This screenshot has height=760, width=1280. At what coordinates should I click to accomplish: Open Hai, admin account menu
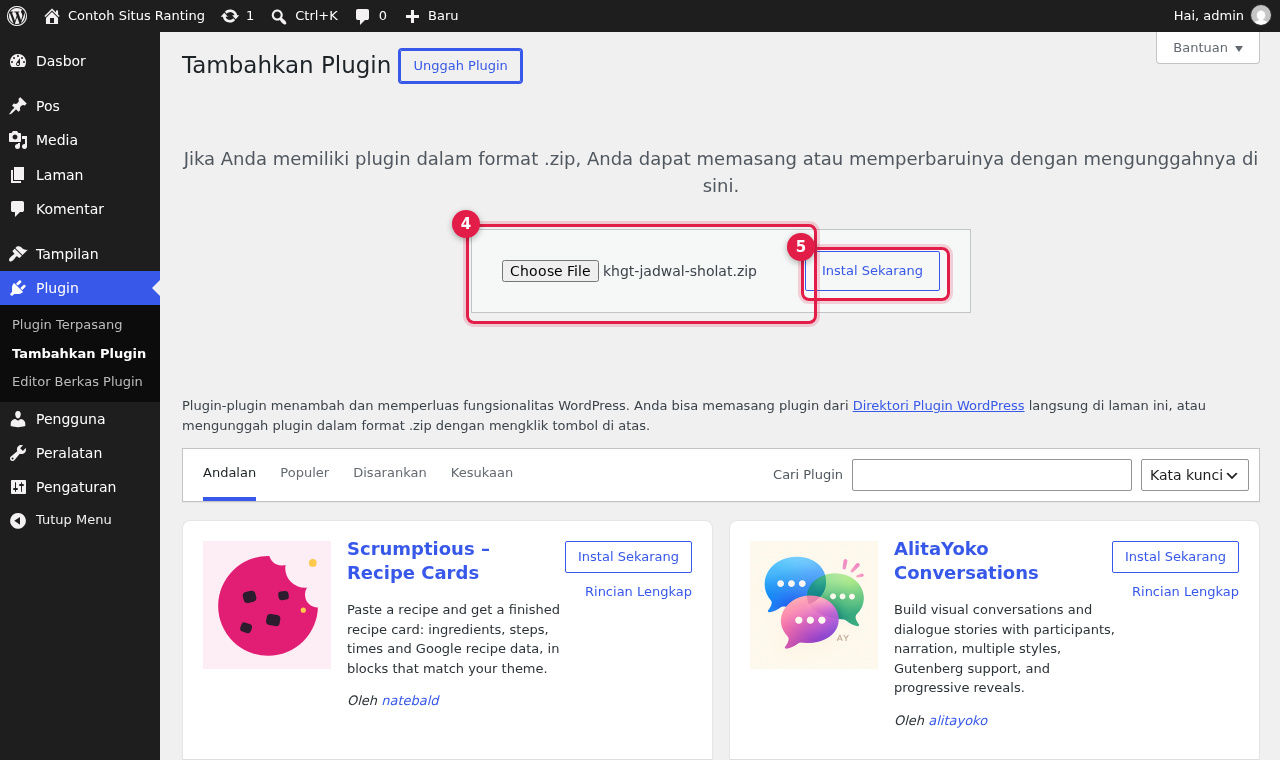1222,16
